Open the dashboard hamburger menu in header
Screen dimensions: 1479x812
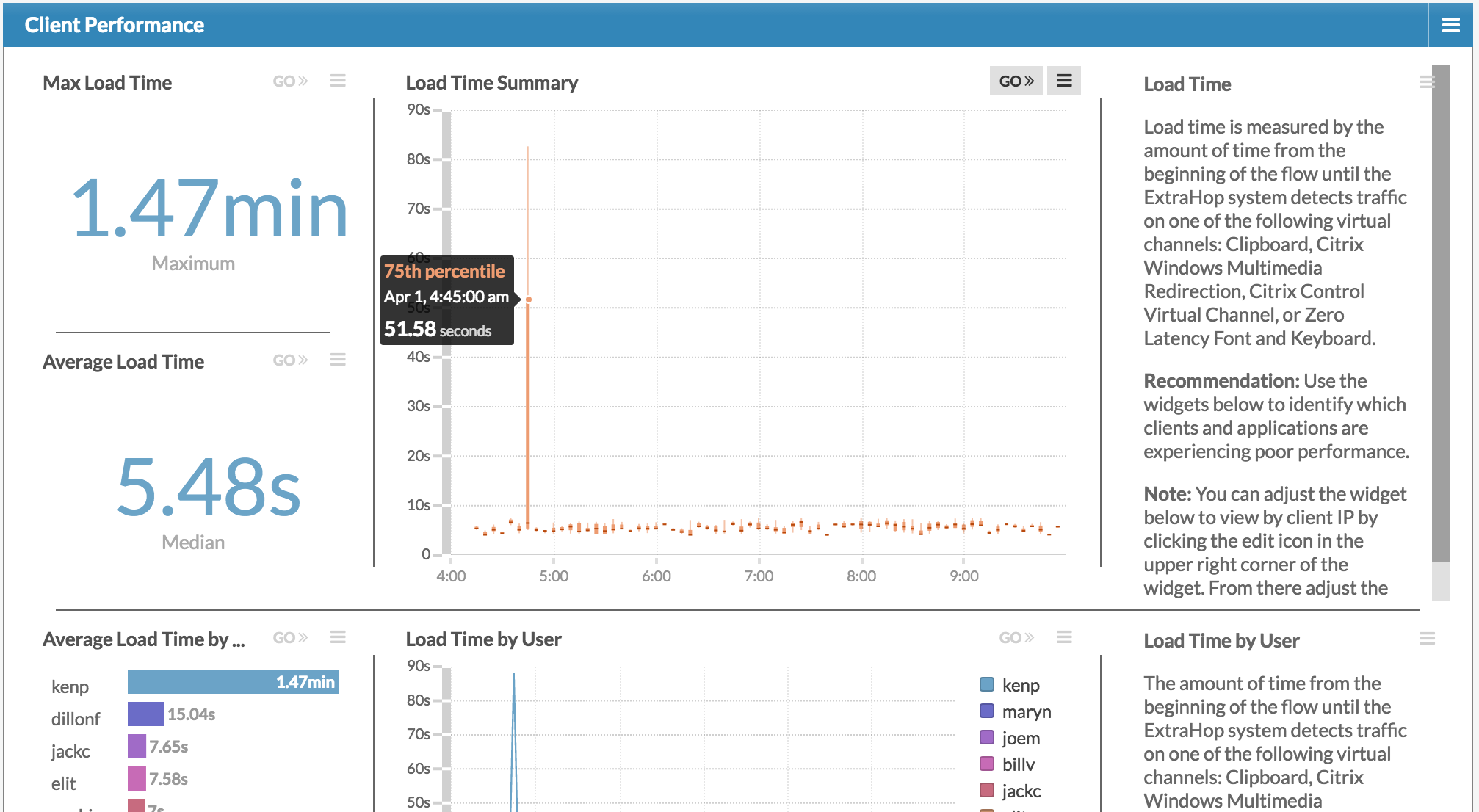(1450, 25)
